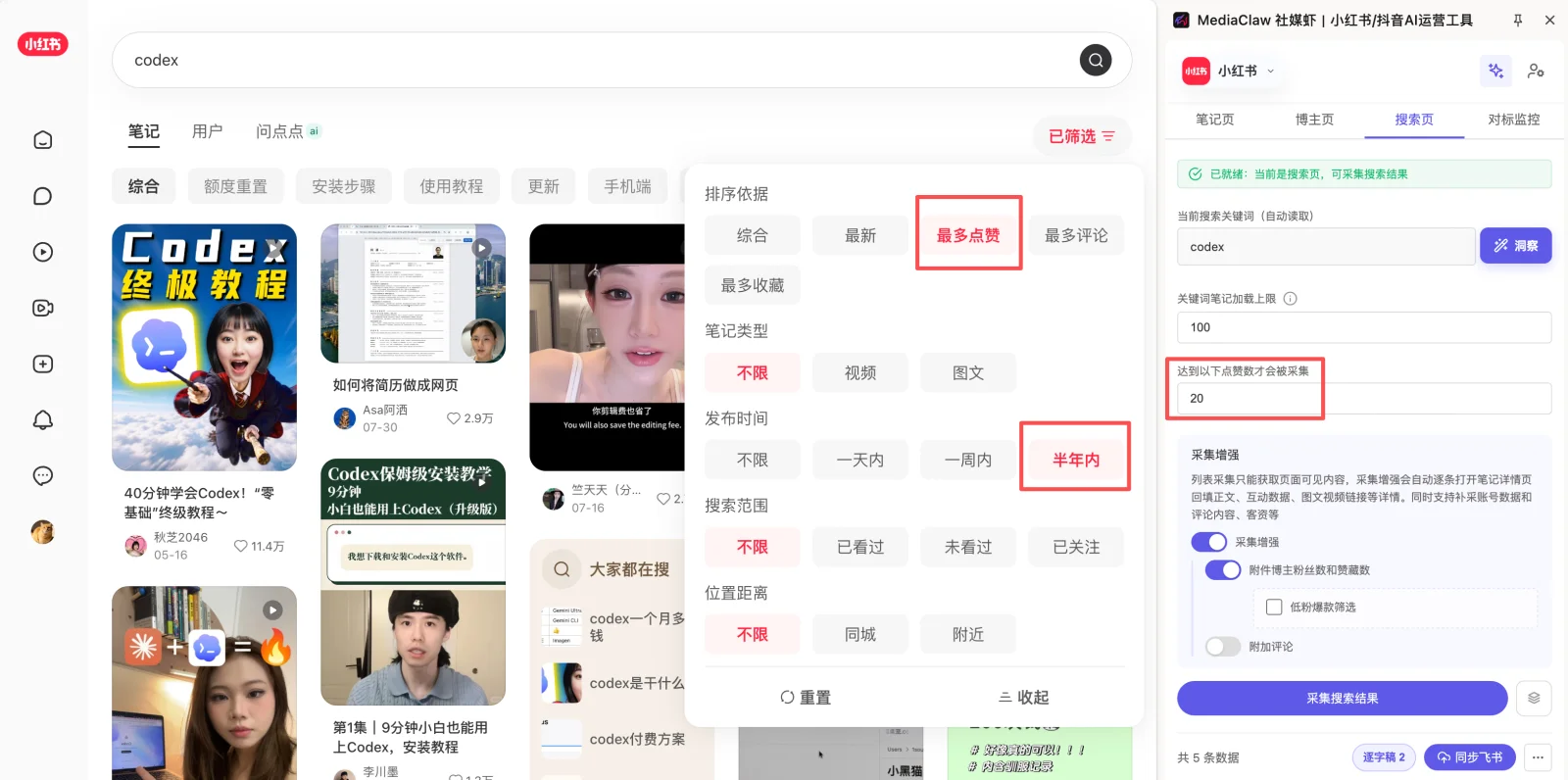
Task: Click the 秋芝2046 author avatar
Action: click(x=136, y=546)
